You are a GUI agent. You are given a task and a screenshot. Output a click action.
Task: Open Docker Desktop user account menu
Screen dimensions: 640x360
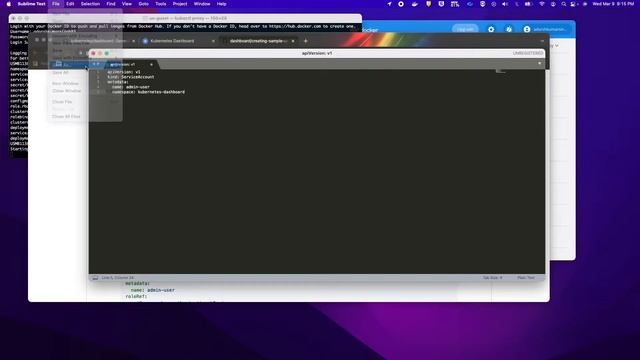pos(546,29)
